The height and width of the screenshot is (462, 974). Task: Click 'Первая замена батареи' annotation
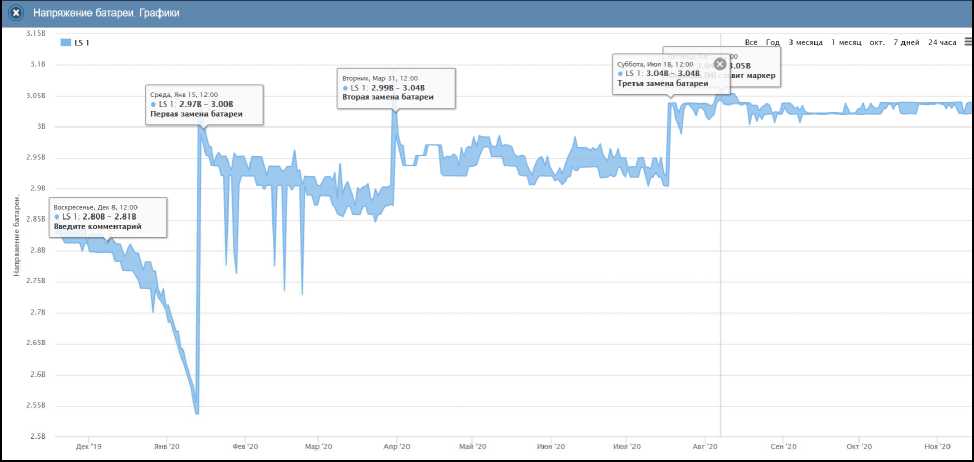196,114
